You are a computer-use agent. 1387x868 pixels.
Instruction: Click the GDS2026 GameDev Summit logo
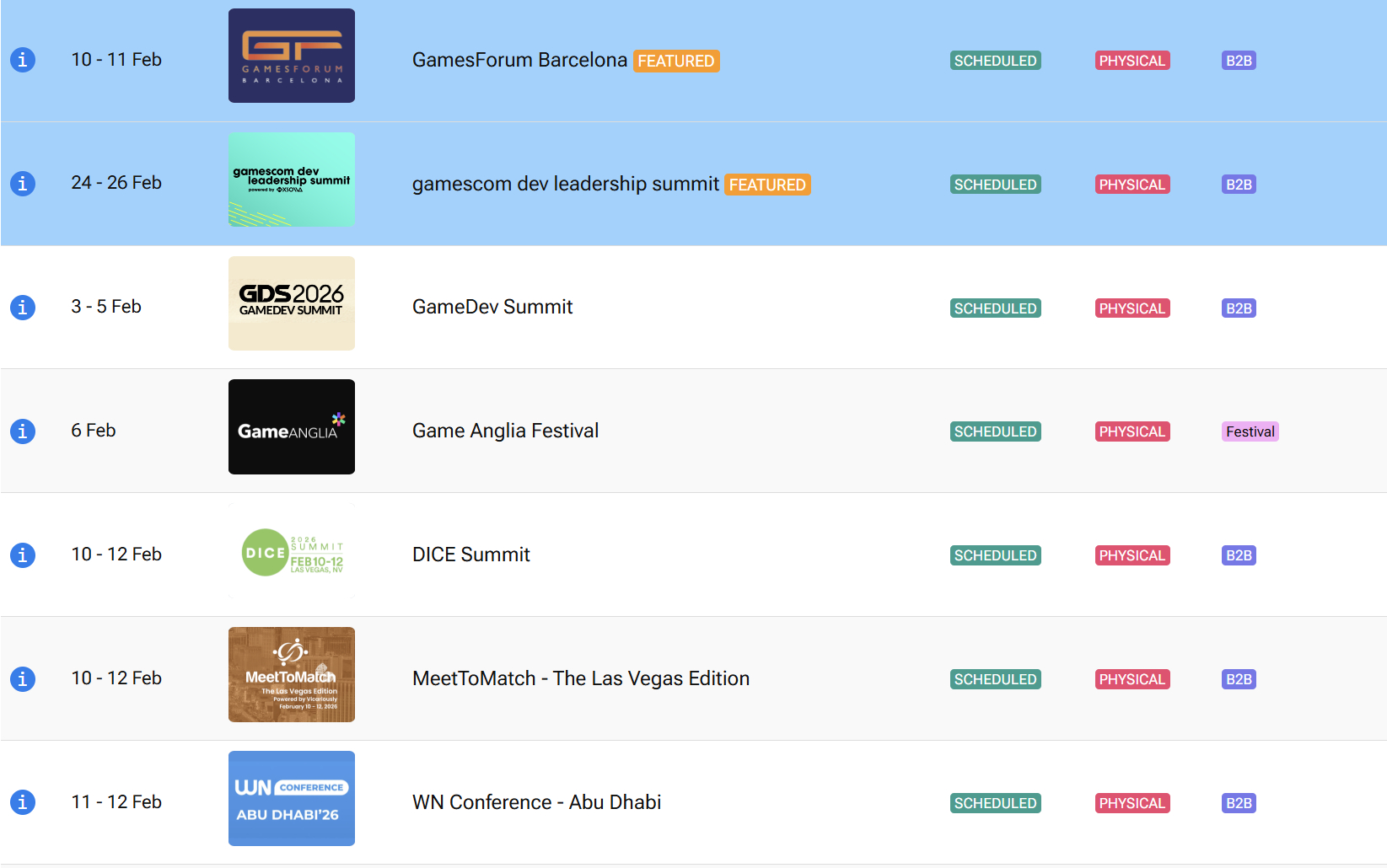(291, 303)
